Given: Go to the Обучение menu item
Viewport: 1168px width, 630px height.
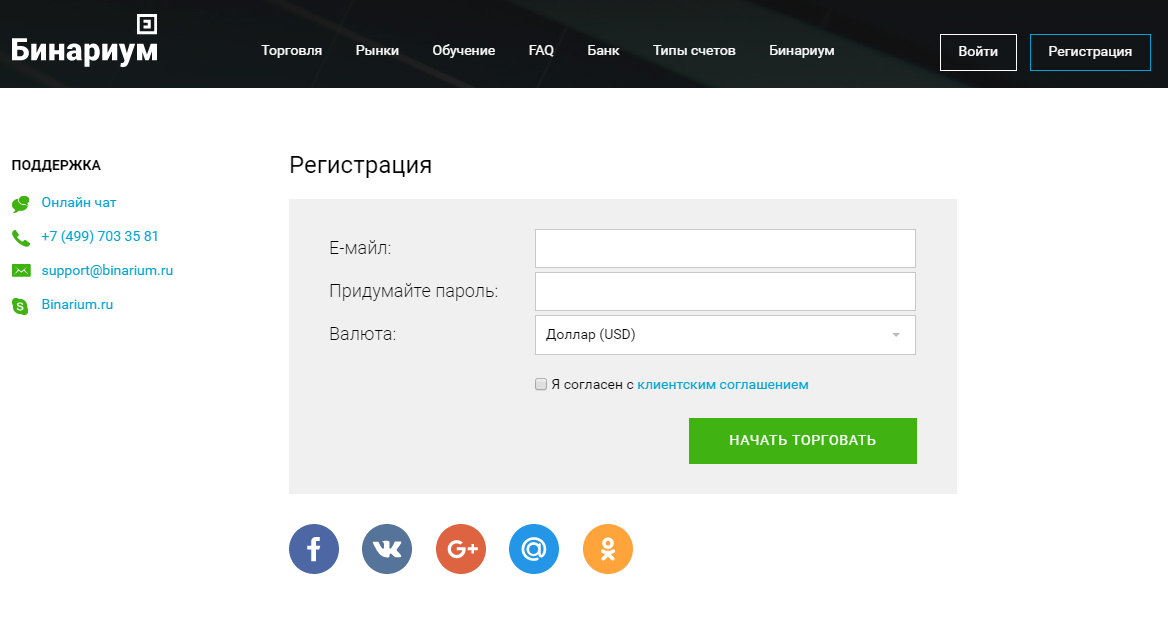Looking at the screenshot, I should 463,51.
